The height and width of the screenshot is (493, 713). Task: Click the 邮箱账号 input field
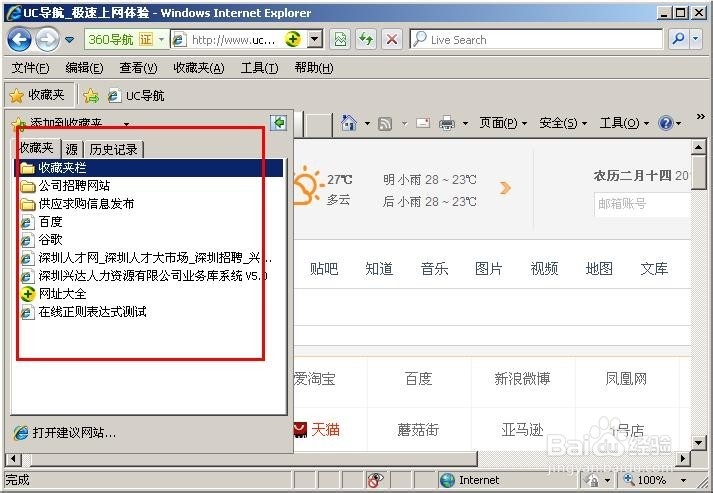642,204
